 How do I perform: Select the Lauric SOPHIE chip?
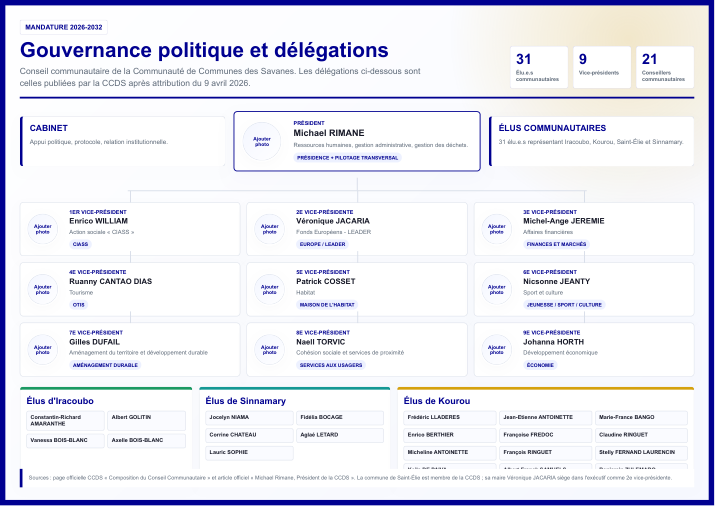click(249, 453)
